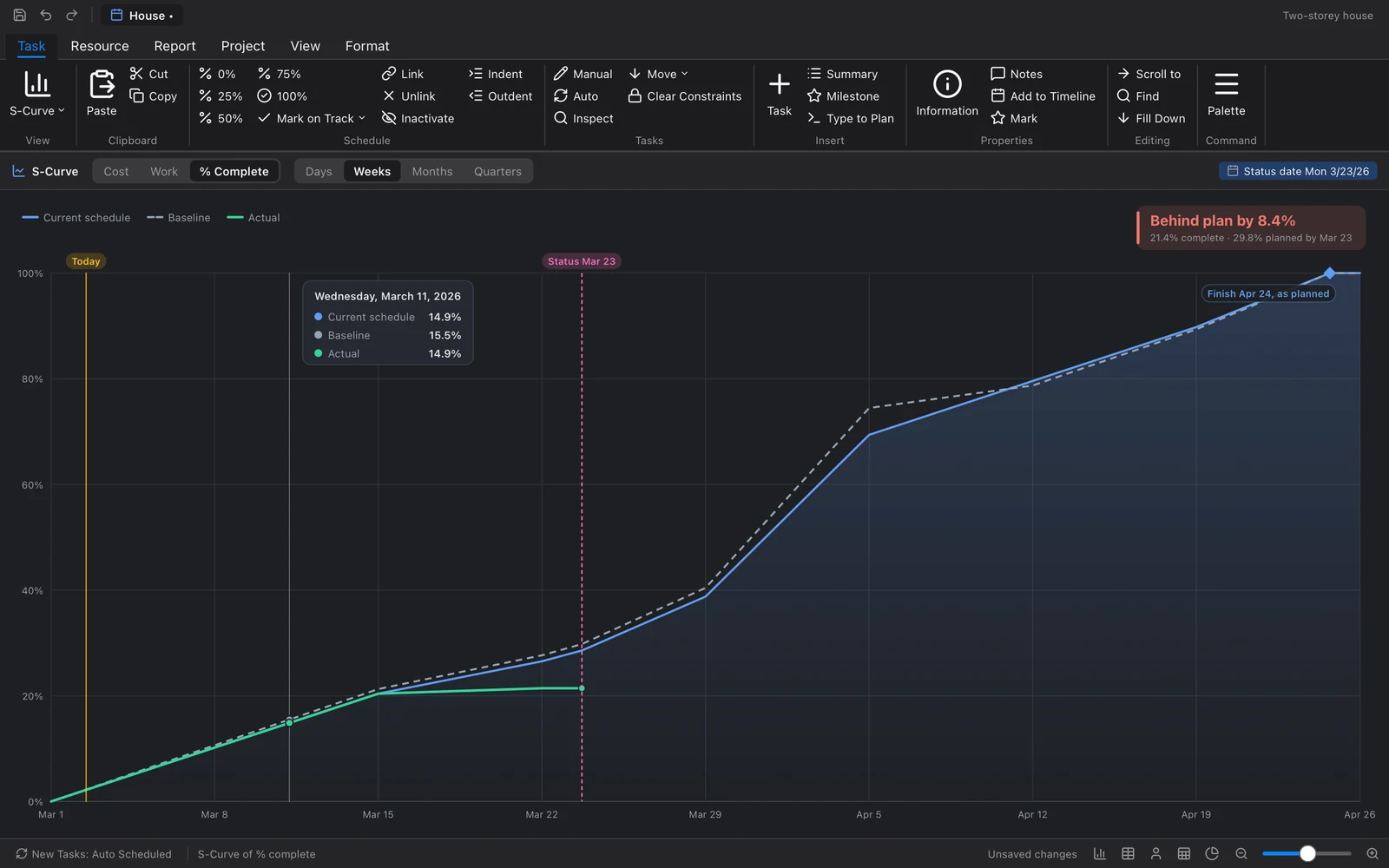Image resolution: width=1389 pixels, height=868 pixels.
Task: Open the Format ribbon tab
Action: point(367,46)
